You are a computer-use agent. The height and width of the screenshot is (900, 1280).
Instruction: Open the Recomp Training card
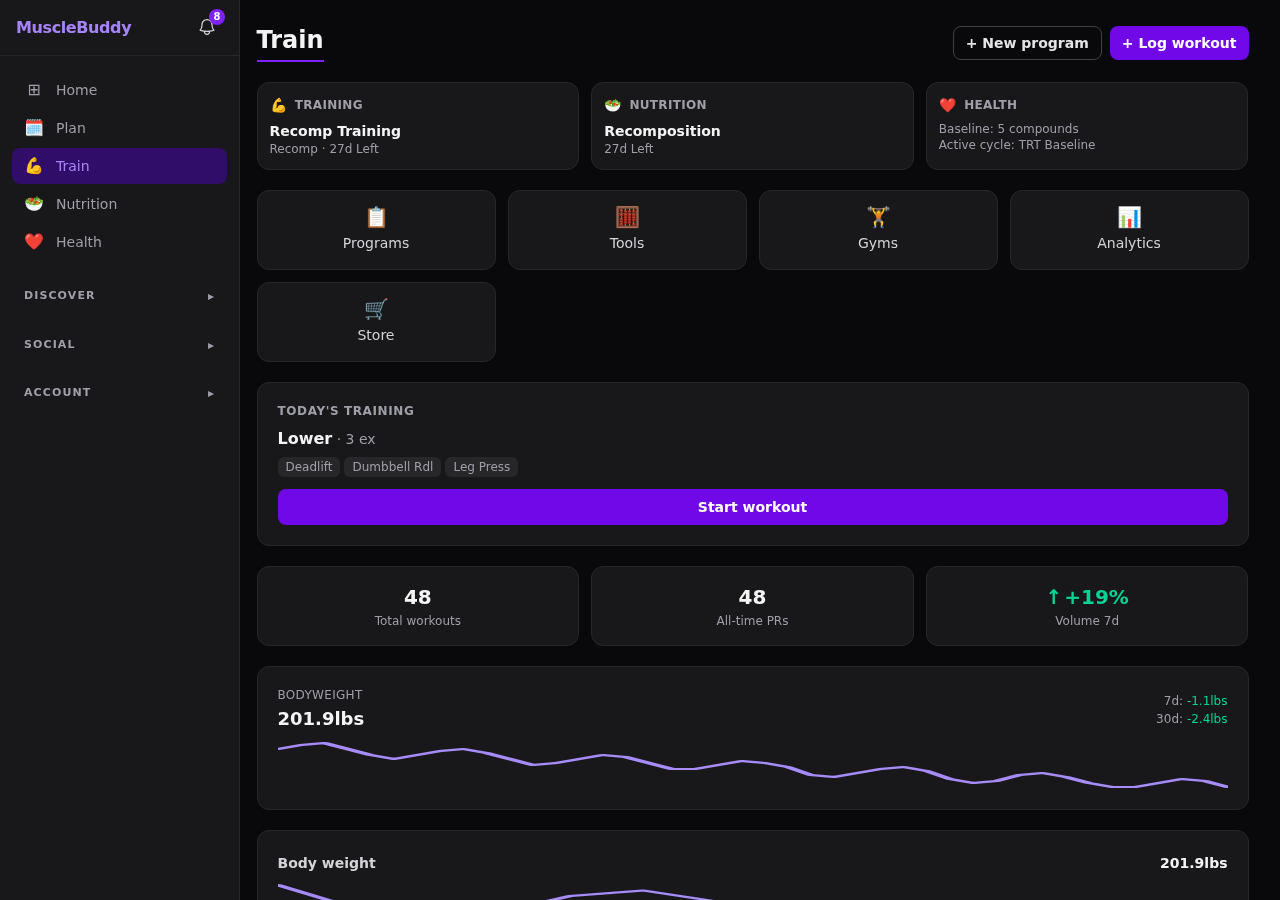[x=418, y=126]
